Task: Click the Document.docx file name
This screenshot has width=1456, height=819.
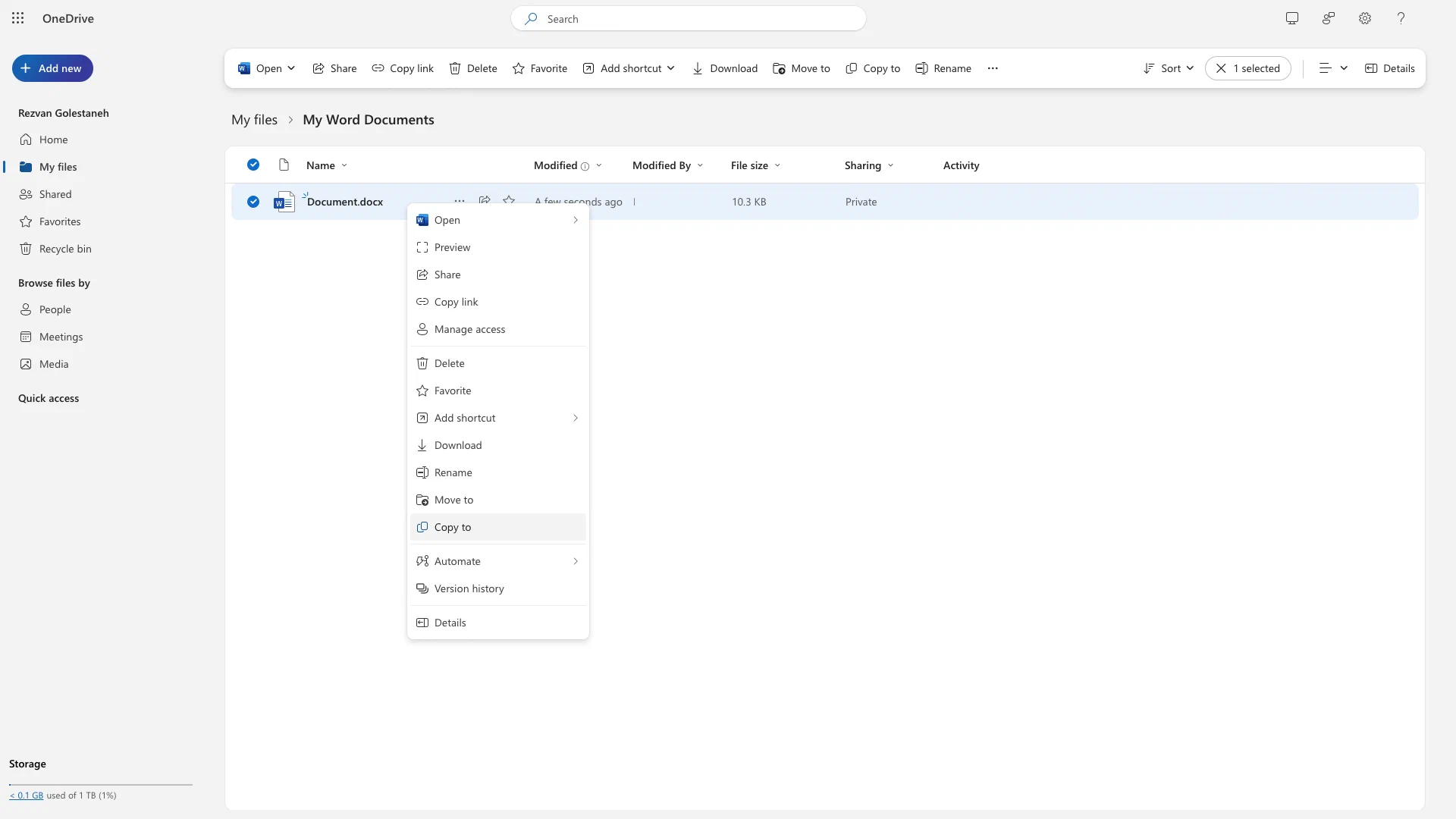Action: click(345, 202)
